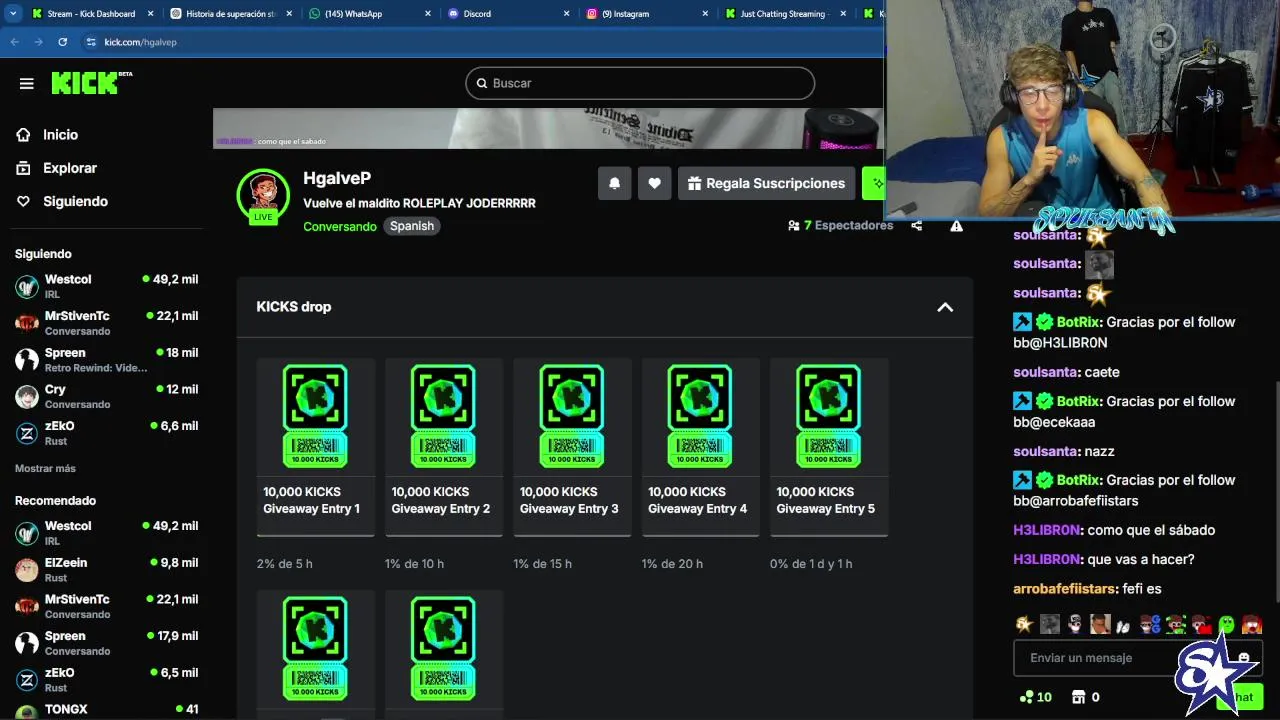Open the tab search dropdown arrow
Image resolution: width=1280 pixels, height=720 pixels.
pos(13,14)
